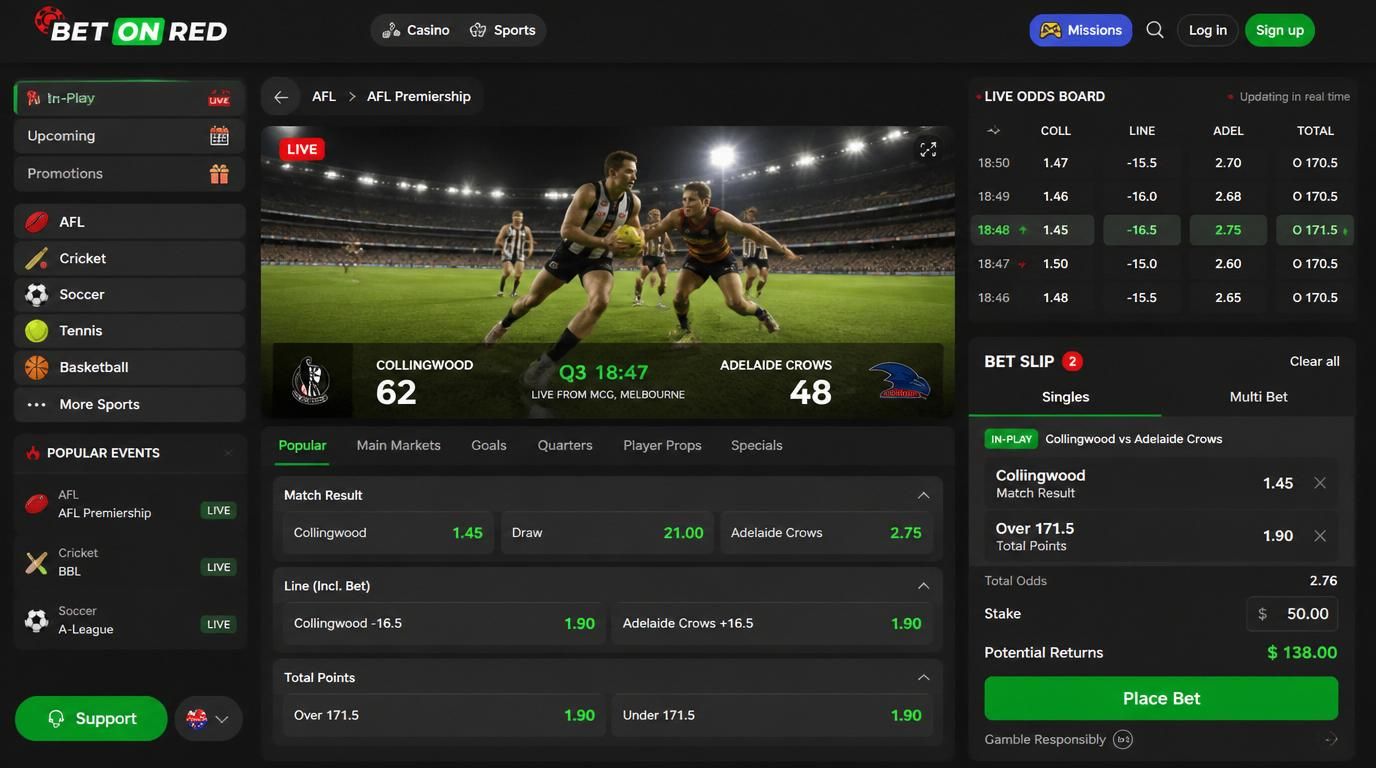Click the Cricket bat icon in sidebar
This screenshot has width=1376, height=768.
[x=37, y=258]
